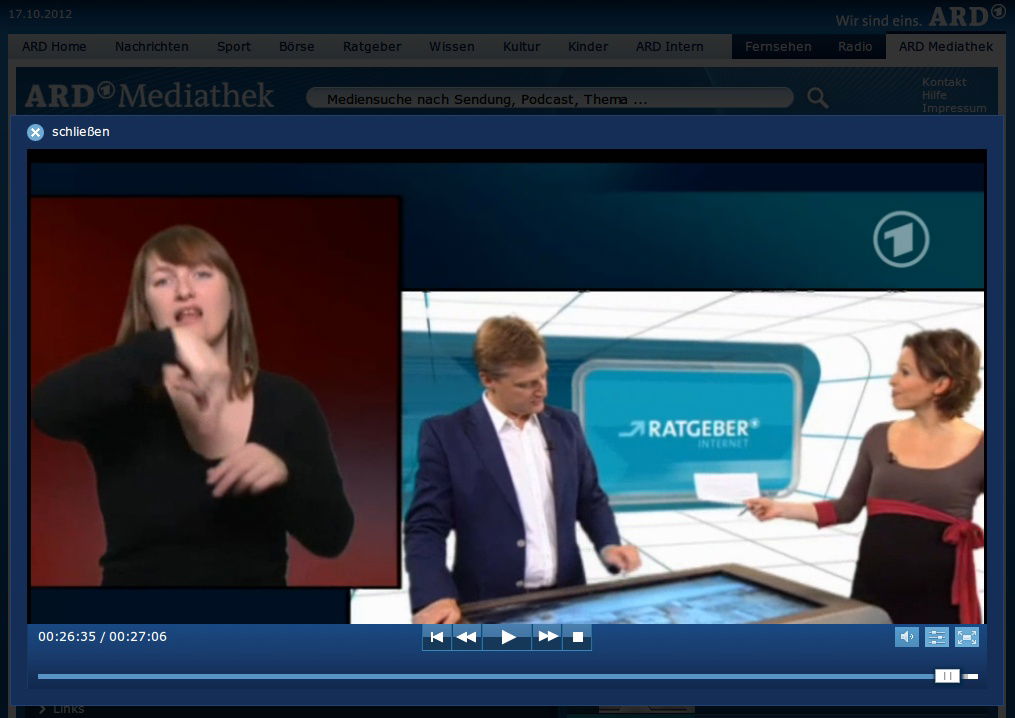Open Nachrichten menu item
This screenshot has width=1015, height=718.
[151, 47]
